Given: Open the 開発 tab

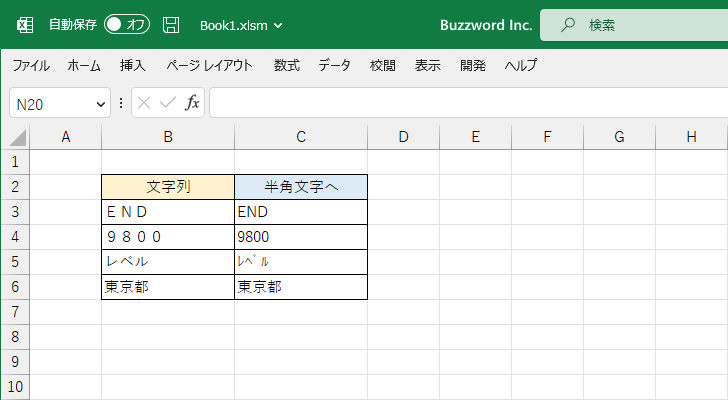Looking at the screenshot, I should click(x=473, y=65).
